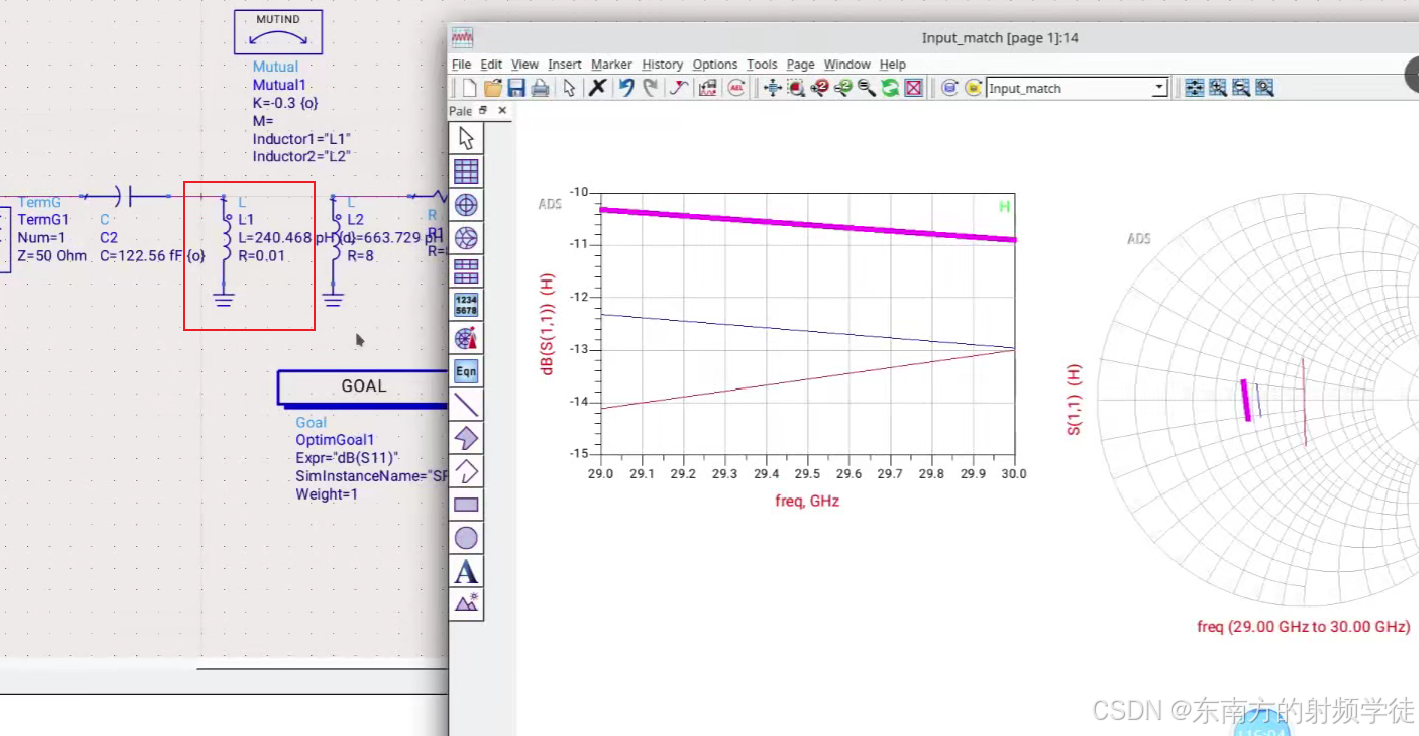Select the GOAL component in the schematic
The image size is (1419, 736).
(362, 387)
